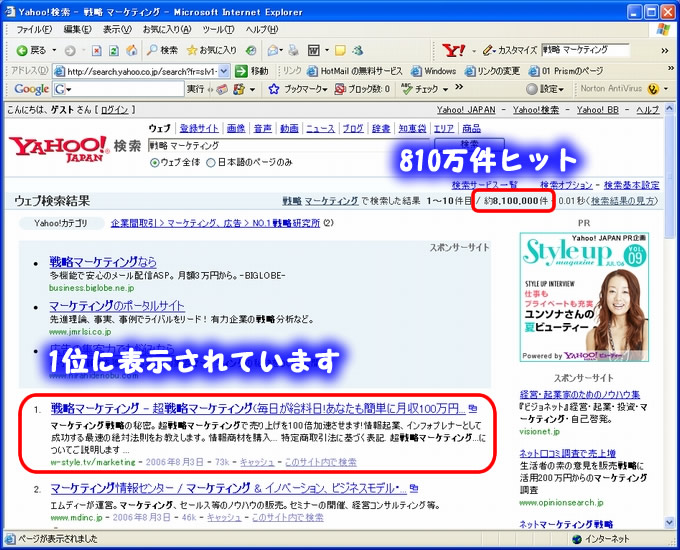The image size is (680, 550).
Task: Open result 2 マーケティング情報センター link
Action: click(x=229, y=488)
